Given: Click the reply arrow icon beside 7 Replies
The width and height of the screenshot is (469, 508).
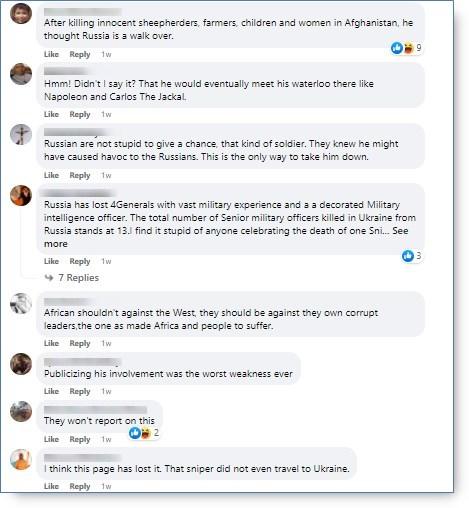Looking at the screenshot, I should pyautogui.click(x=49, y=278).
